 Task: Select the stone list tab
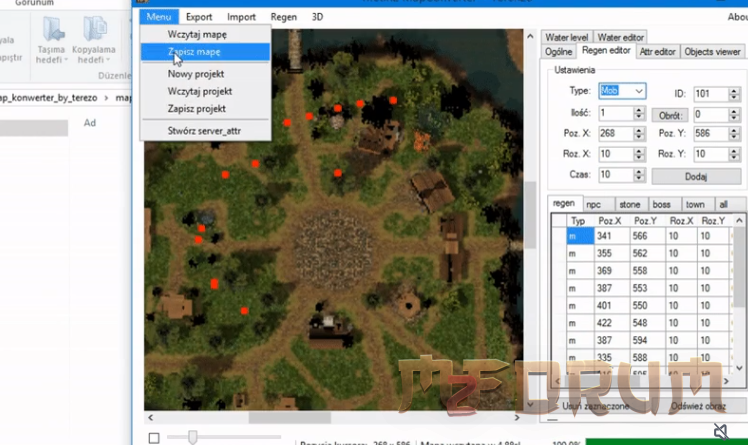point(630,205)
